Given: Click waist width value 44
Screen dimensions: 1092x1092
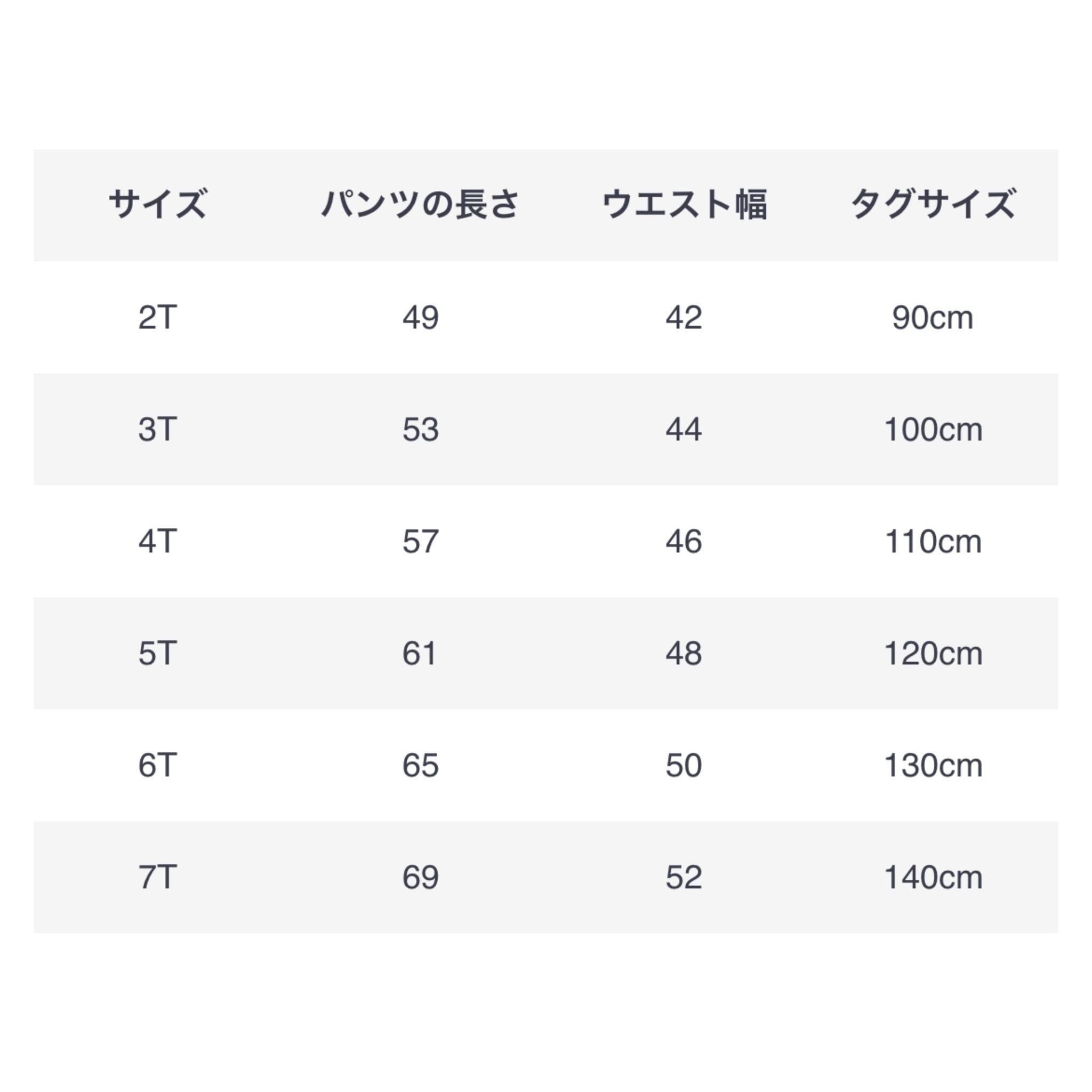Looking at the screenshot, I should (684, 429).
